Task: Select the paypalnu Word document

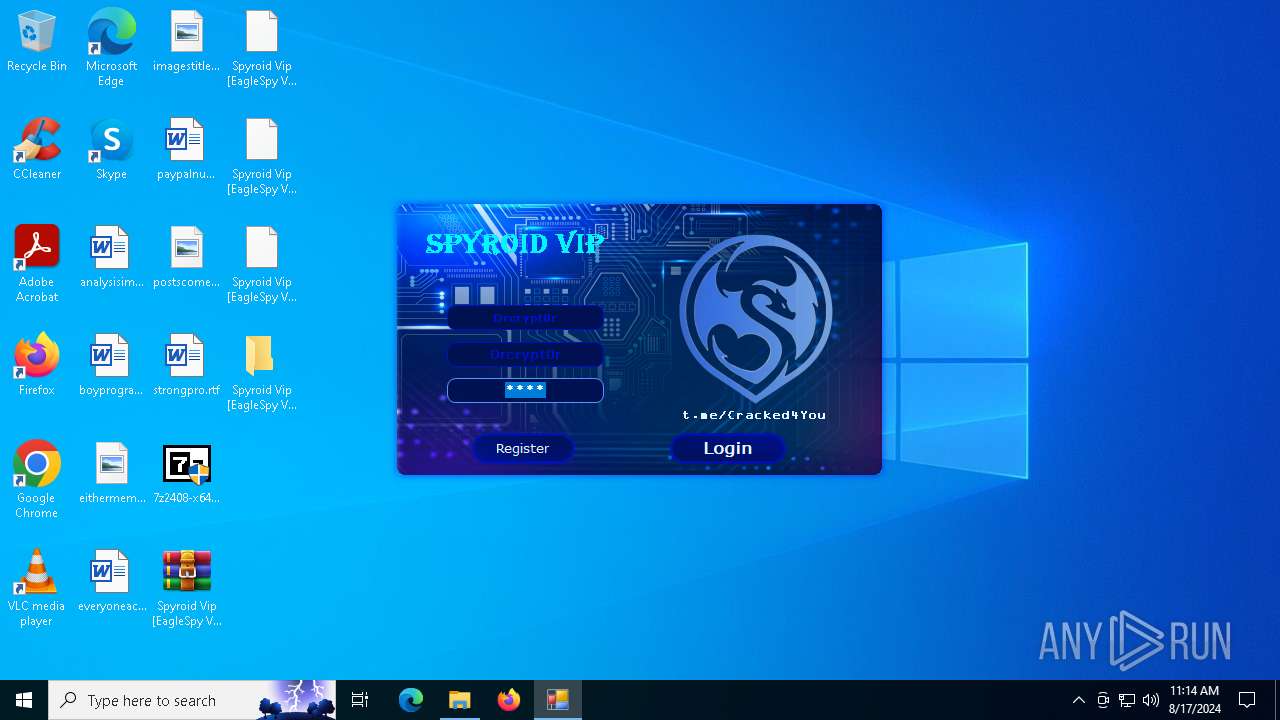Action: (186, 150)
